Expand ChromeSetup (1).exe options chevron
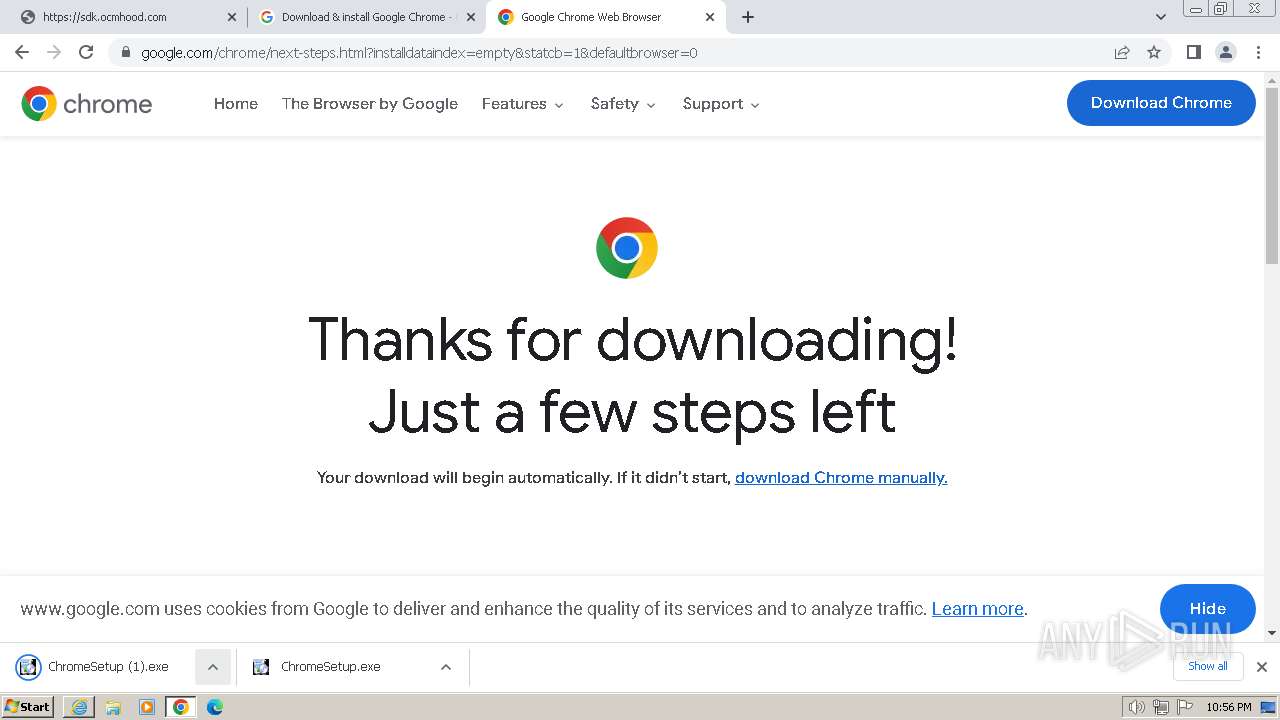 point(213,667)
